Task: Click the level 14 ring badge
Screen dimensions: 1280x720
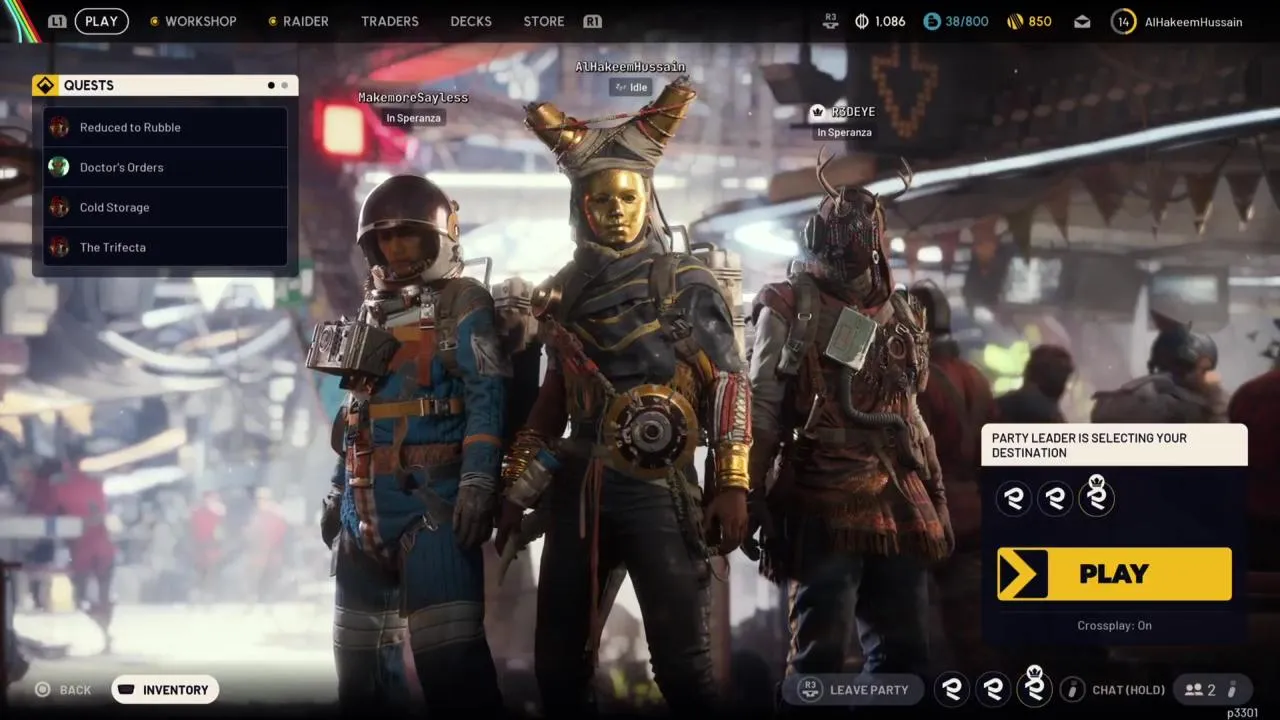Action: click(x=1123, y=21)
